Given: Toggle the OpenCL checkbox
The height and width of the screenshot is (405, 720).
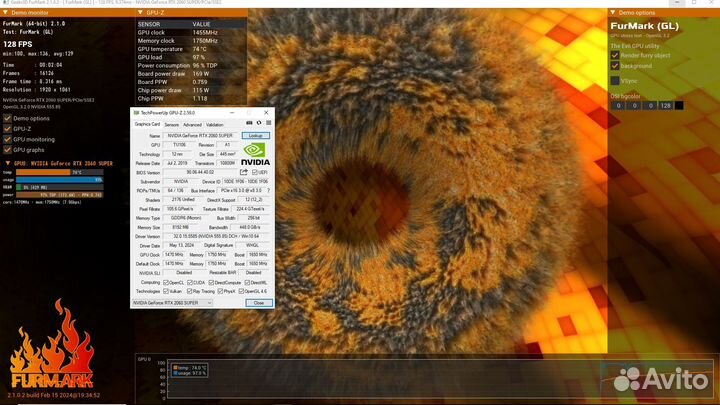Looking at the screenshot, I should [x=166, y=283].
